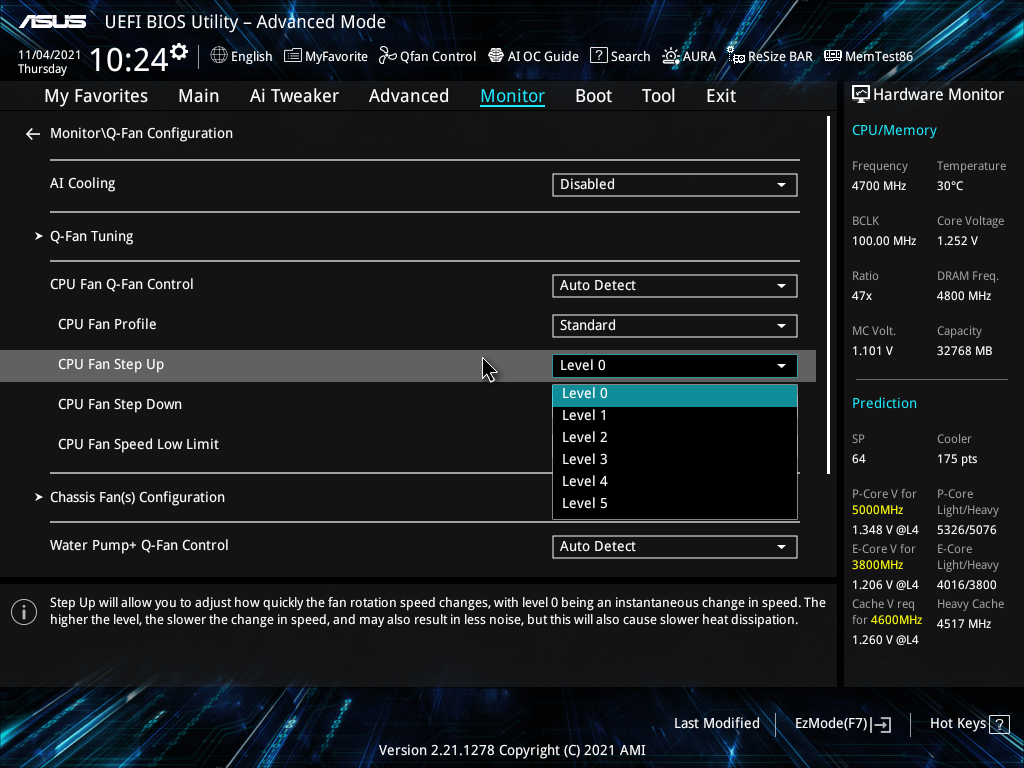This screenshot has height=768, width=1024.
Task: Click the 1.252 V core voltage value
Action: 957,241
